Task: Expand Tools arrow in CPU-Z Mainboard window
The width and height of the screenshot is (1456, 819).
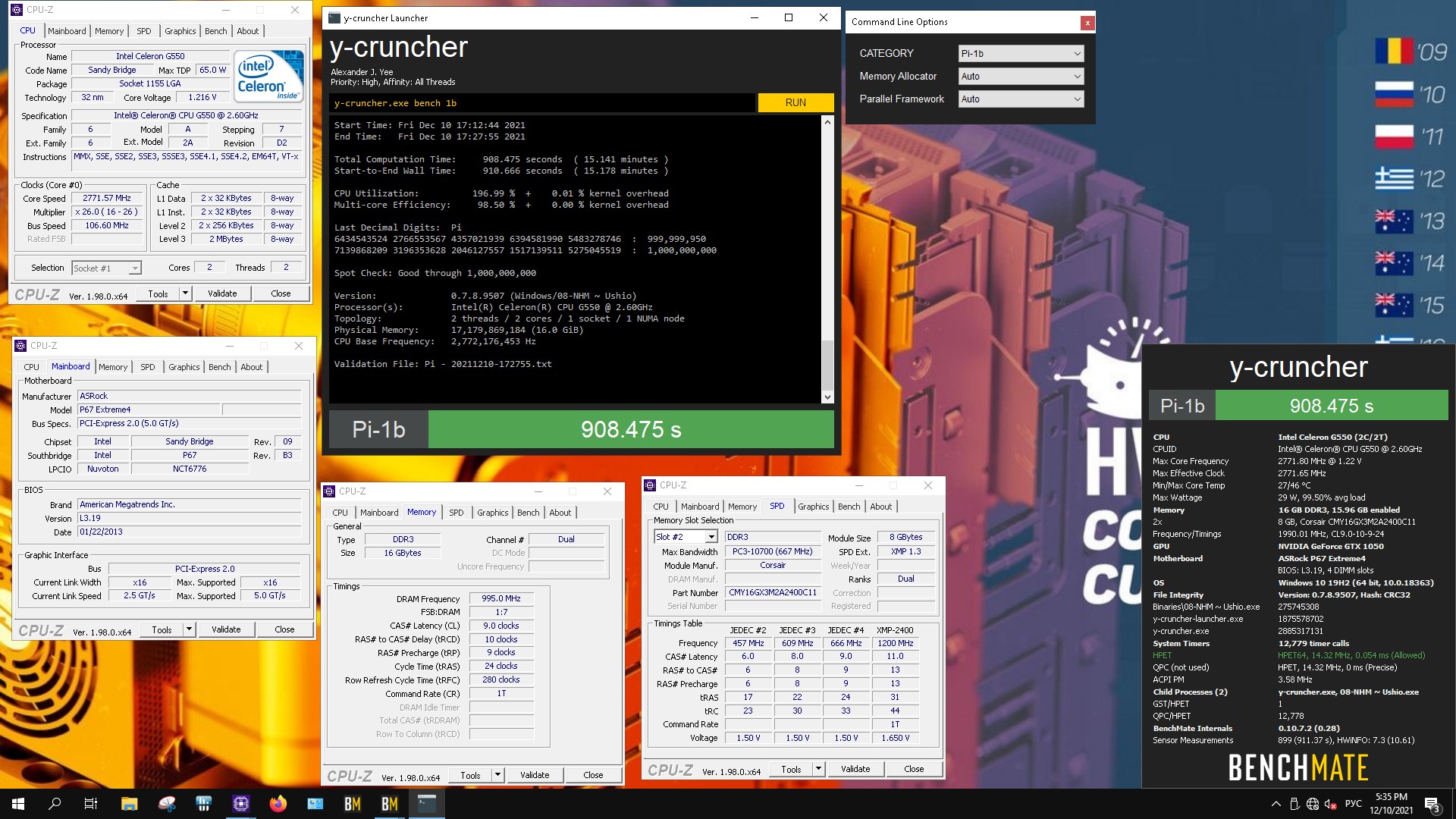Action: pyautogui.click(x=189, y=629)
